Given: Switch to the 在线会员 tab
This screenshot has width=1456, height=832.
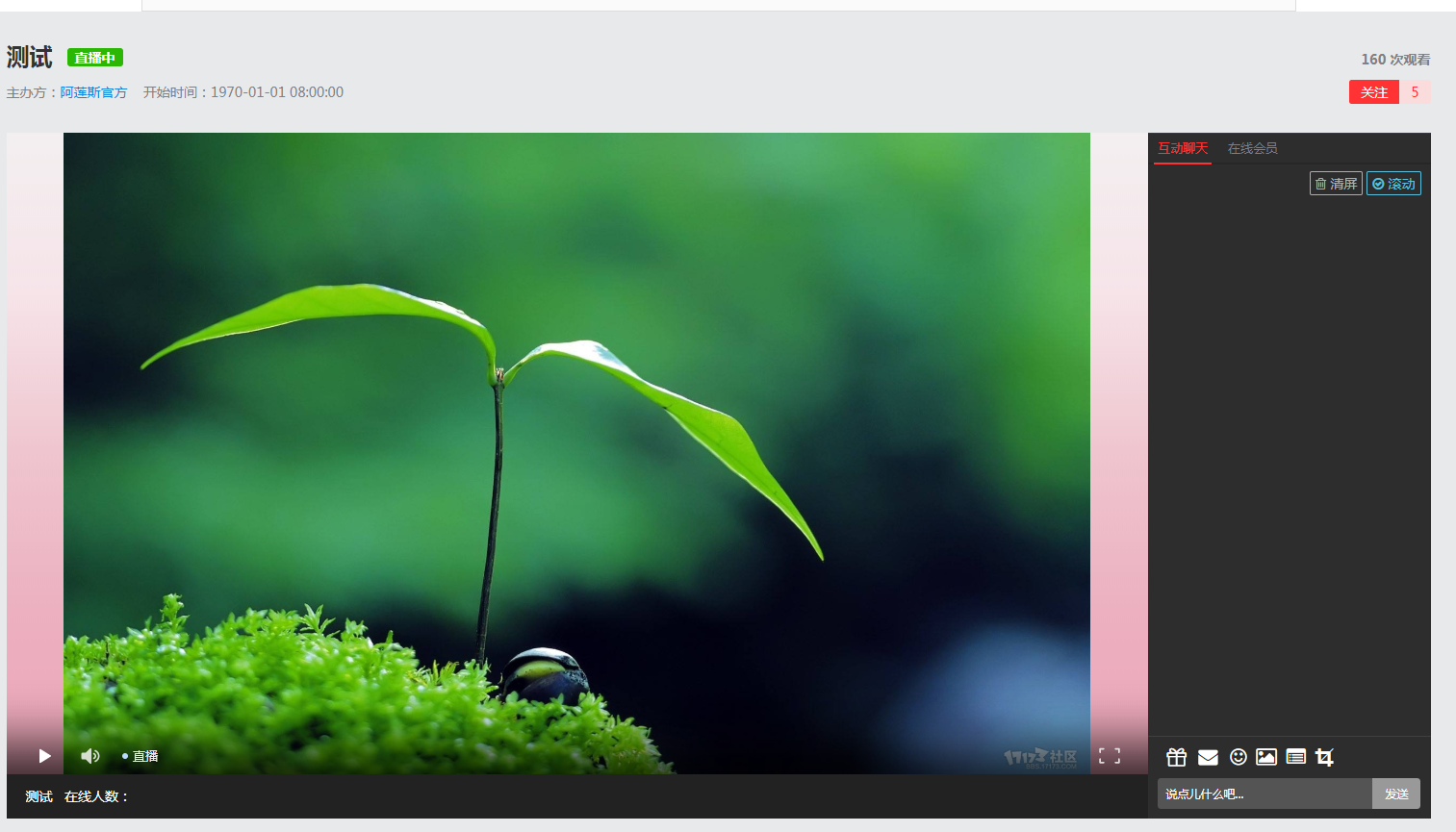Looking at the screenshot, I should click(1252, 148).
